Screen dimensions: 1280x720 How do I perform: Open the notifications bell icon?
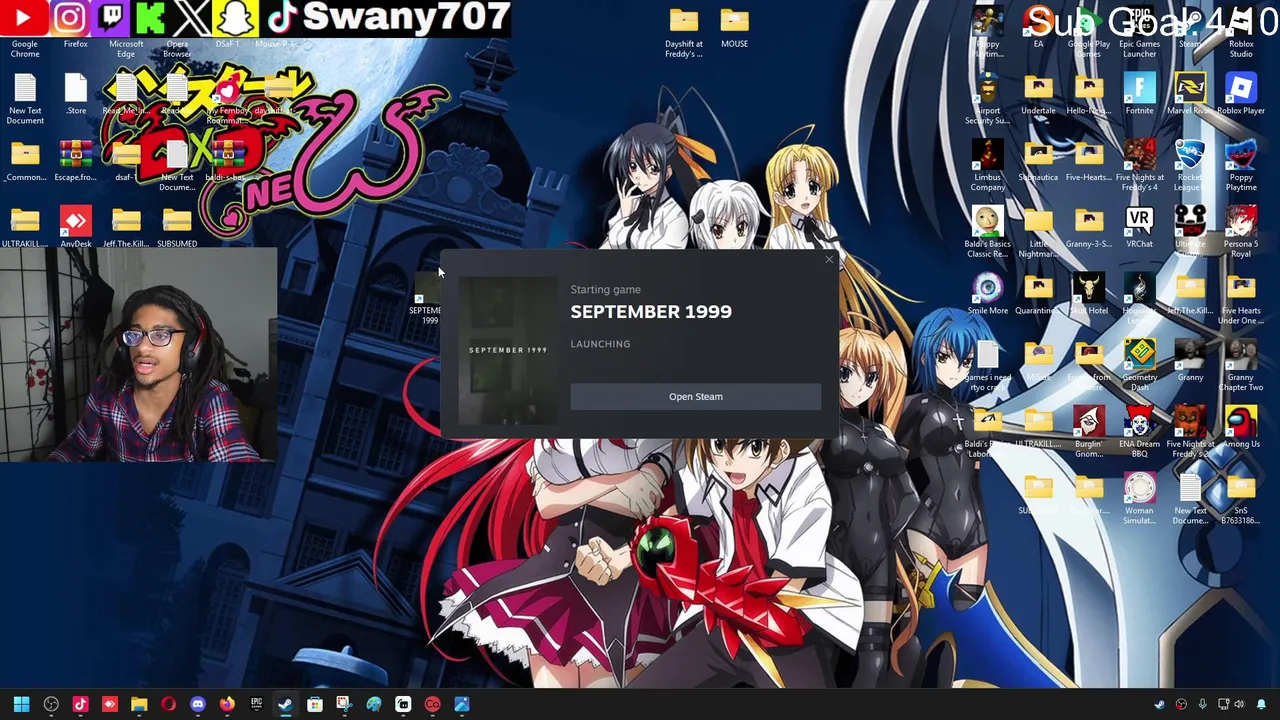tap(1261, 704)
